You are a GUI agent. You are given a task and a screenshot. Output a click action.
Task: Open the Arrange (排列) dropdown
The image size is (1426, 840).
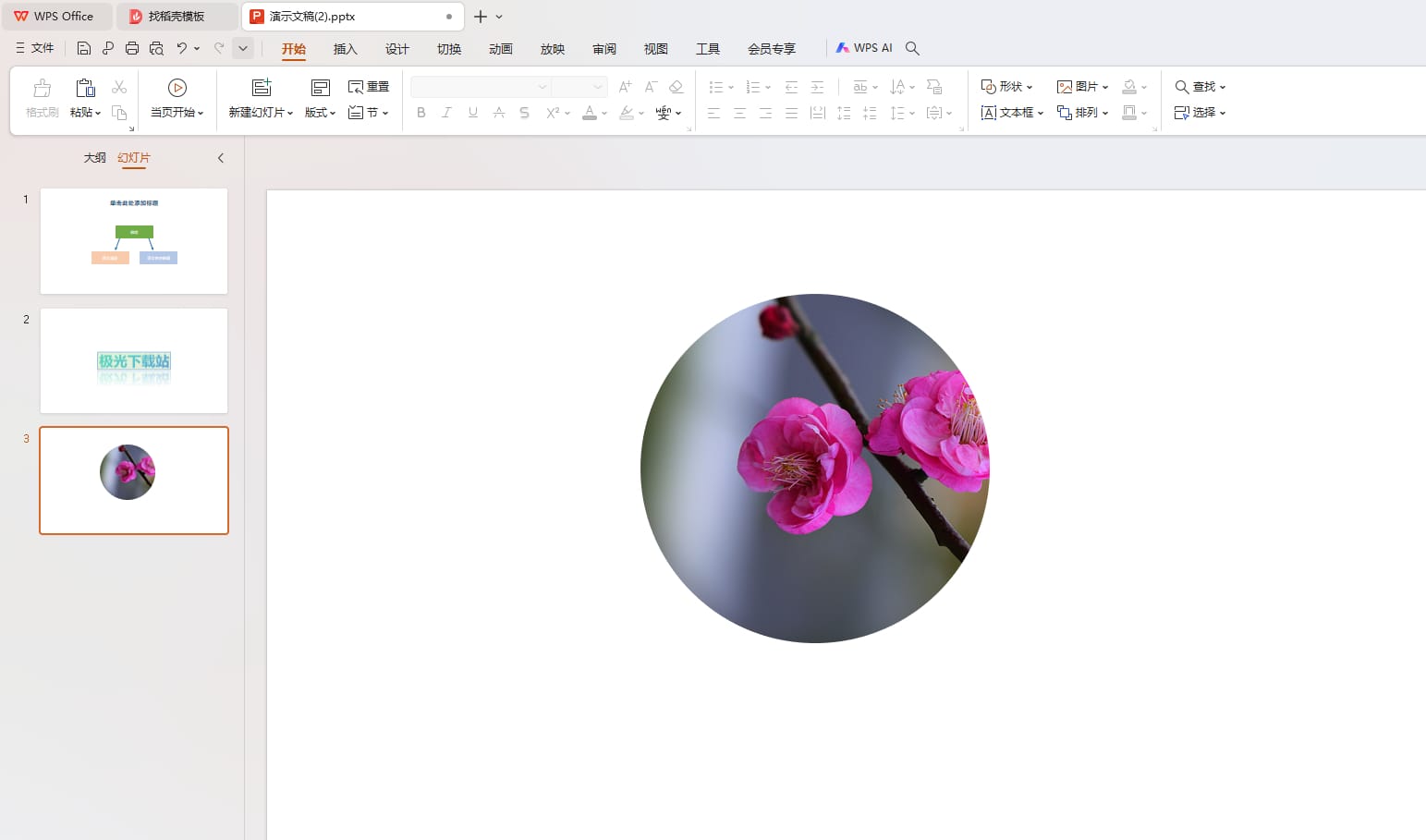[x=1082, y=113]
